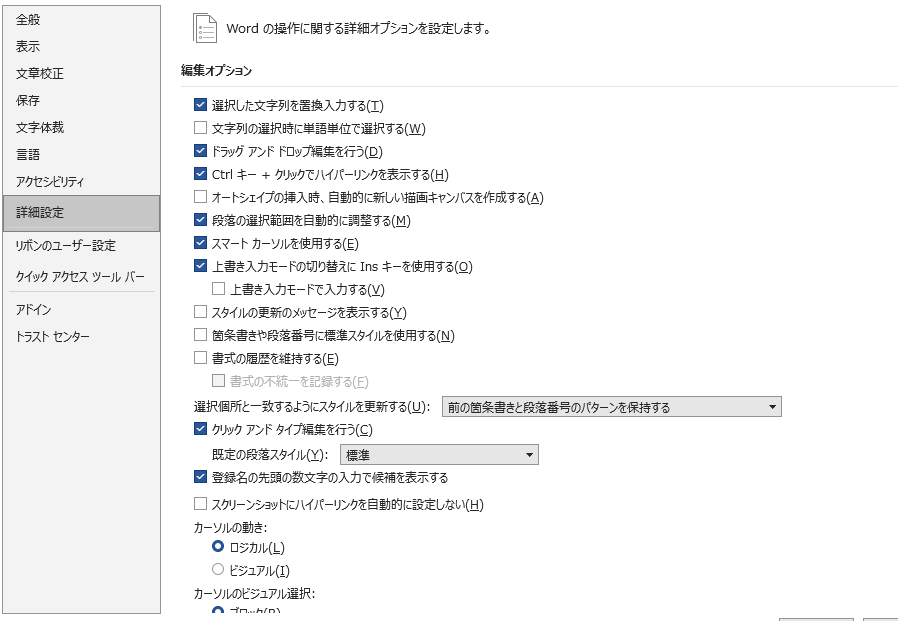Open the アクセシビリティ category
Image resolution: width=898 pixels, height=621 pixels.
(50, 182)
